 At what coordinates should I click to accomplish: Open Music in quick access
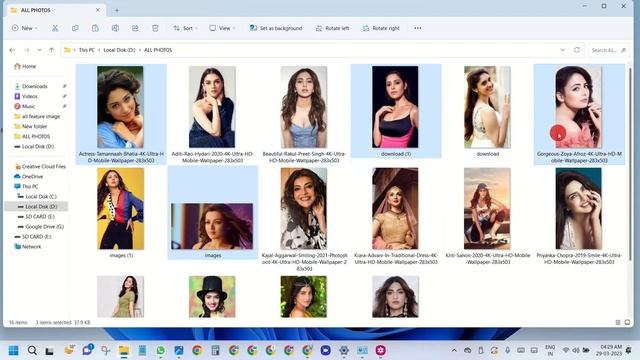(28, 106)
